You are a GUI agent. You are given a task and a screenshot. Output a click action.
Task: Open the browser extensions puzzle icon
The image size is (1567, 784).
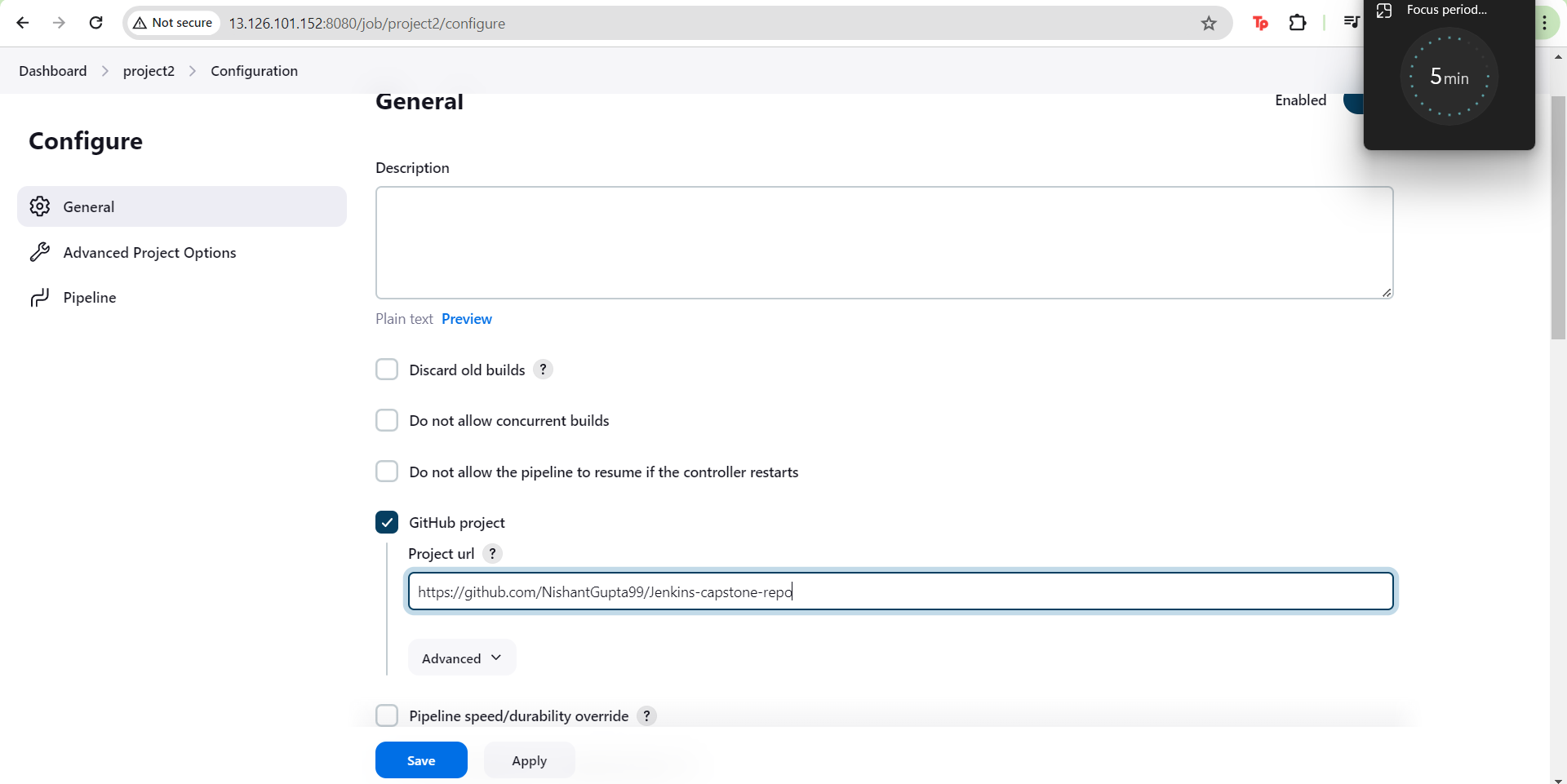tap(1298, 23)
